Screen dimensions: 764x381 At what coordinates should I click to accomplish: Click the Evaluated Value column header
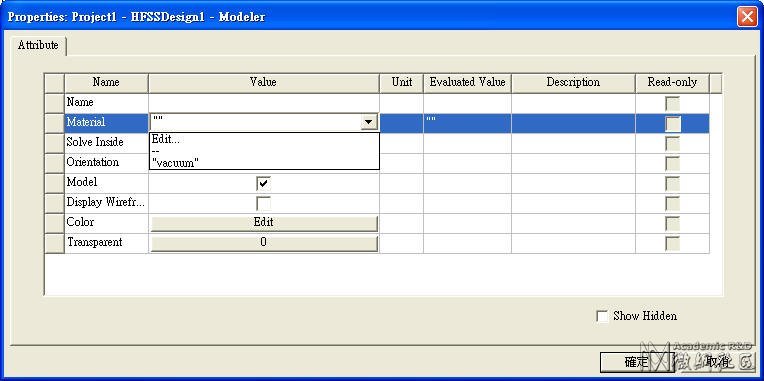pos(467,83)
